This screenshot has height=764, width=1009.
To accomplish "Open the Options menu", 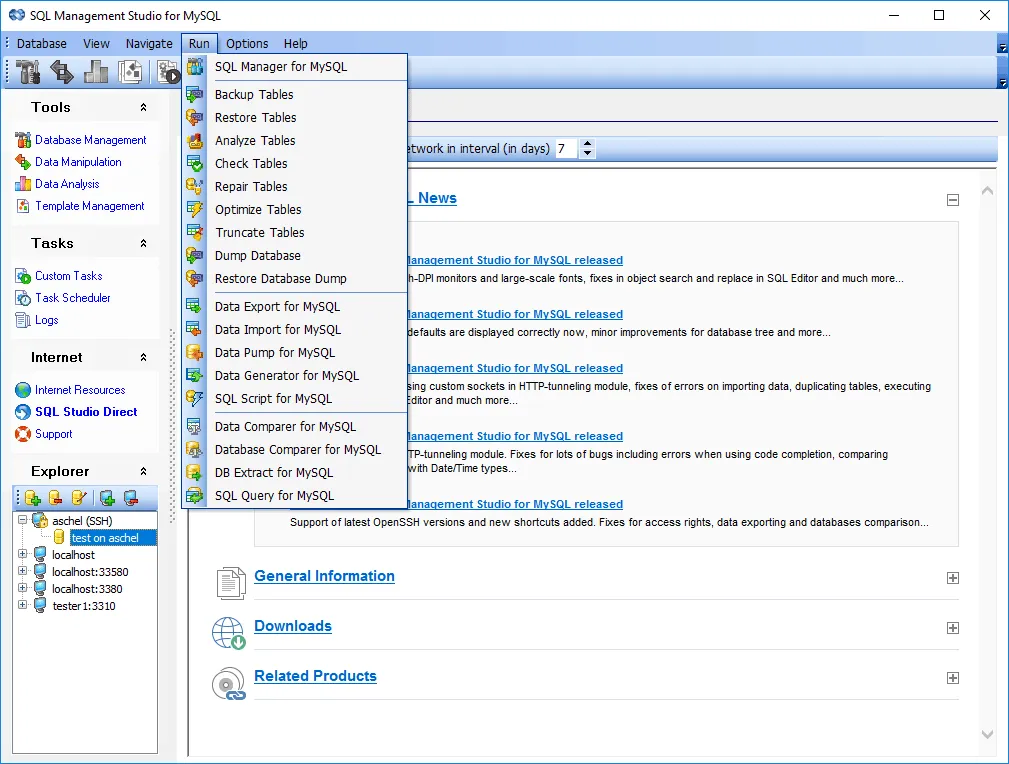I will point(247,43).
